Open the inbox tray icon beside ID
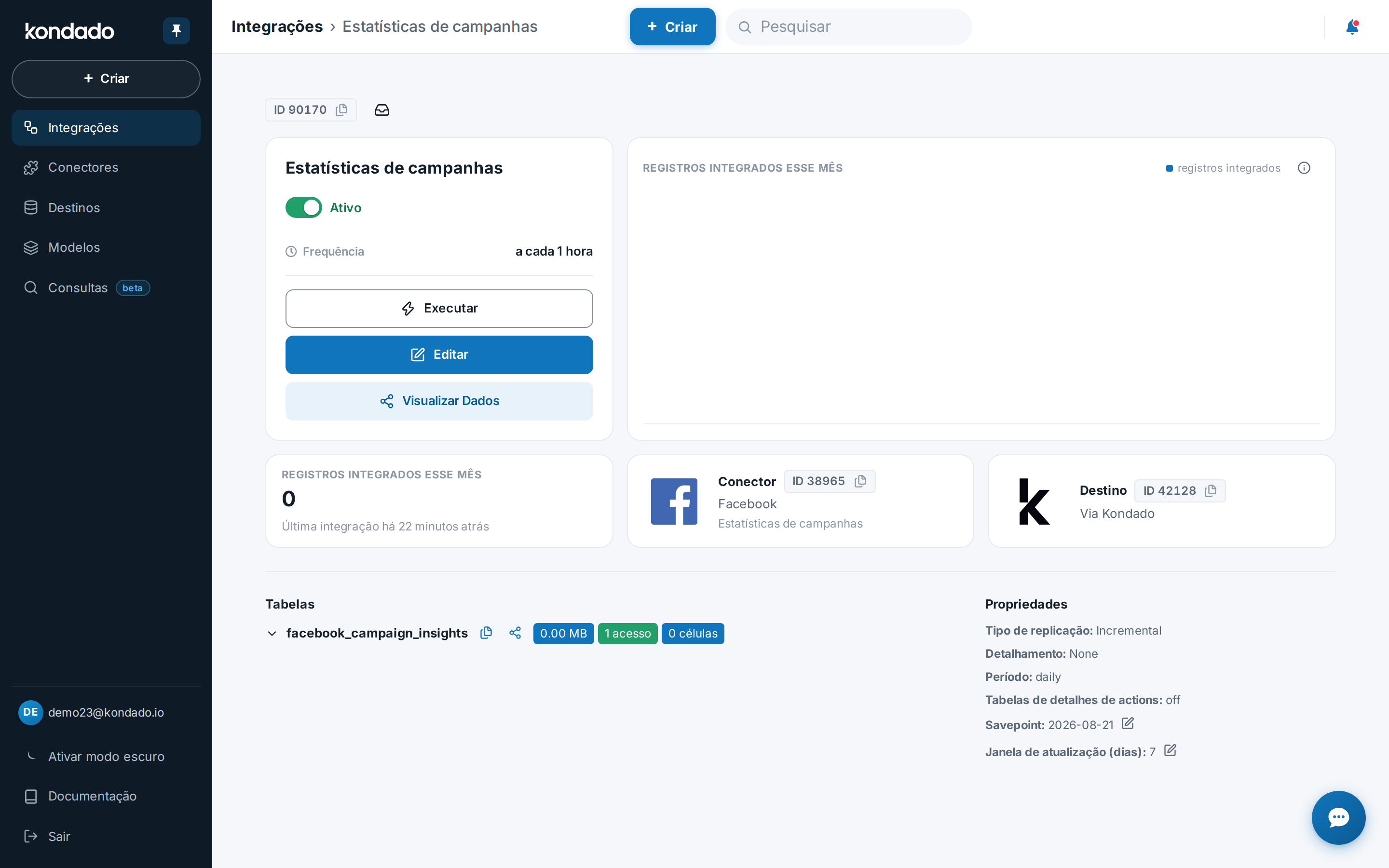 point(381,109)
